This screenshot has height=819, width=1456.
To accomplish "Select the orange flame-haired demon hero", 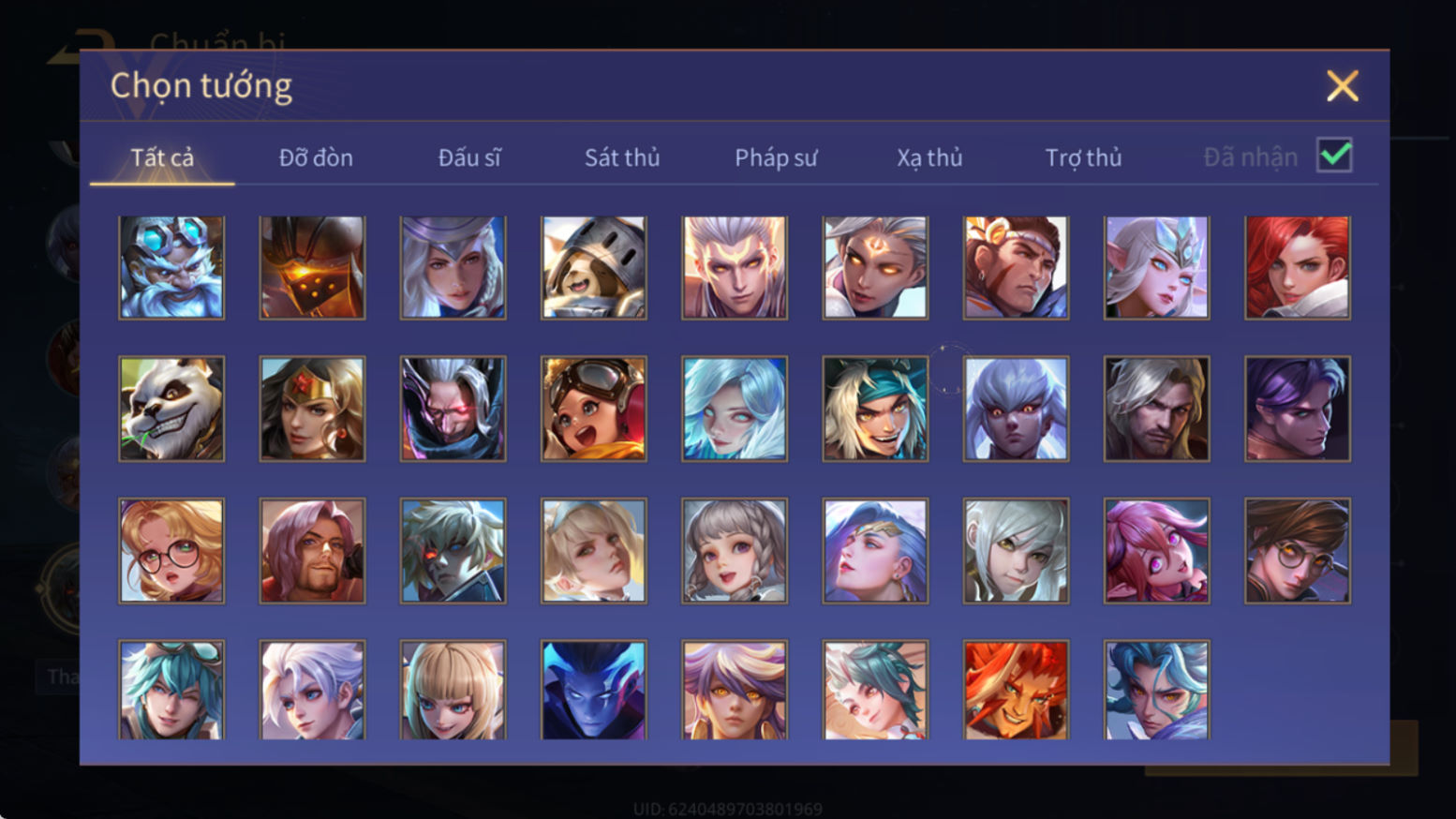I will click(1016, 691).
